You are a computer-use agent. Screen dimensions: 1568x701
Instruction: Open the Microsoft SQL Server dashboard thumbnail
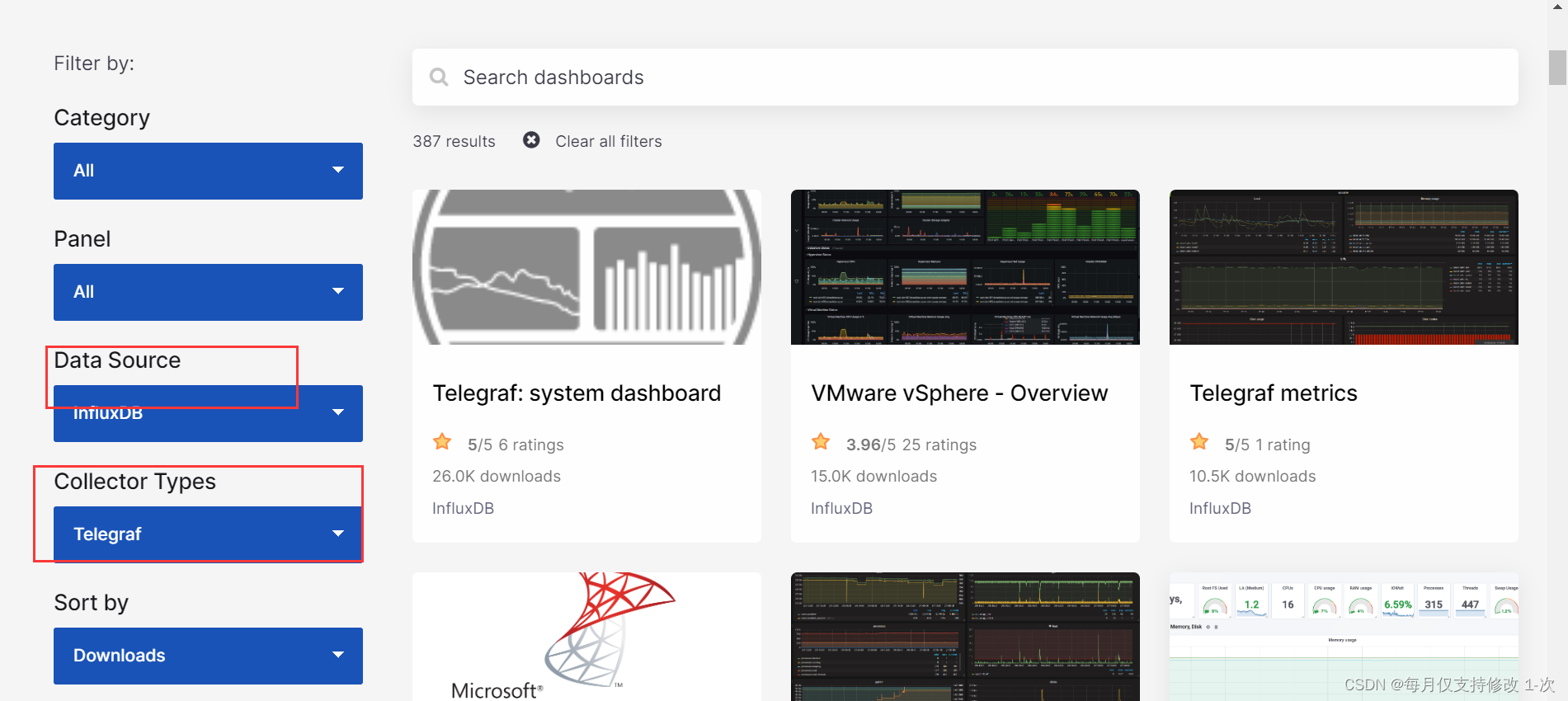click(586, 637)
